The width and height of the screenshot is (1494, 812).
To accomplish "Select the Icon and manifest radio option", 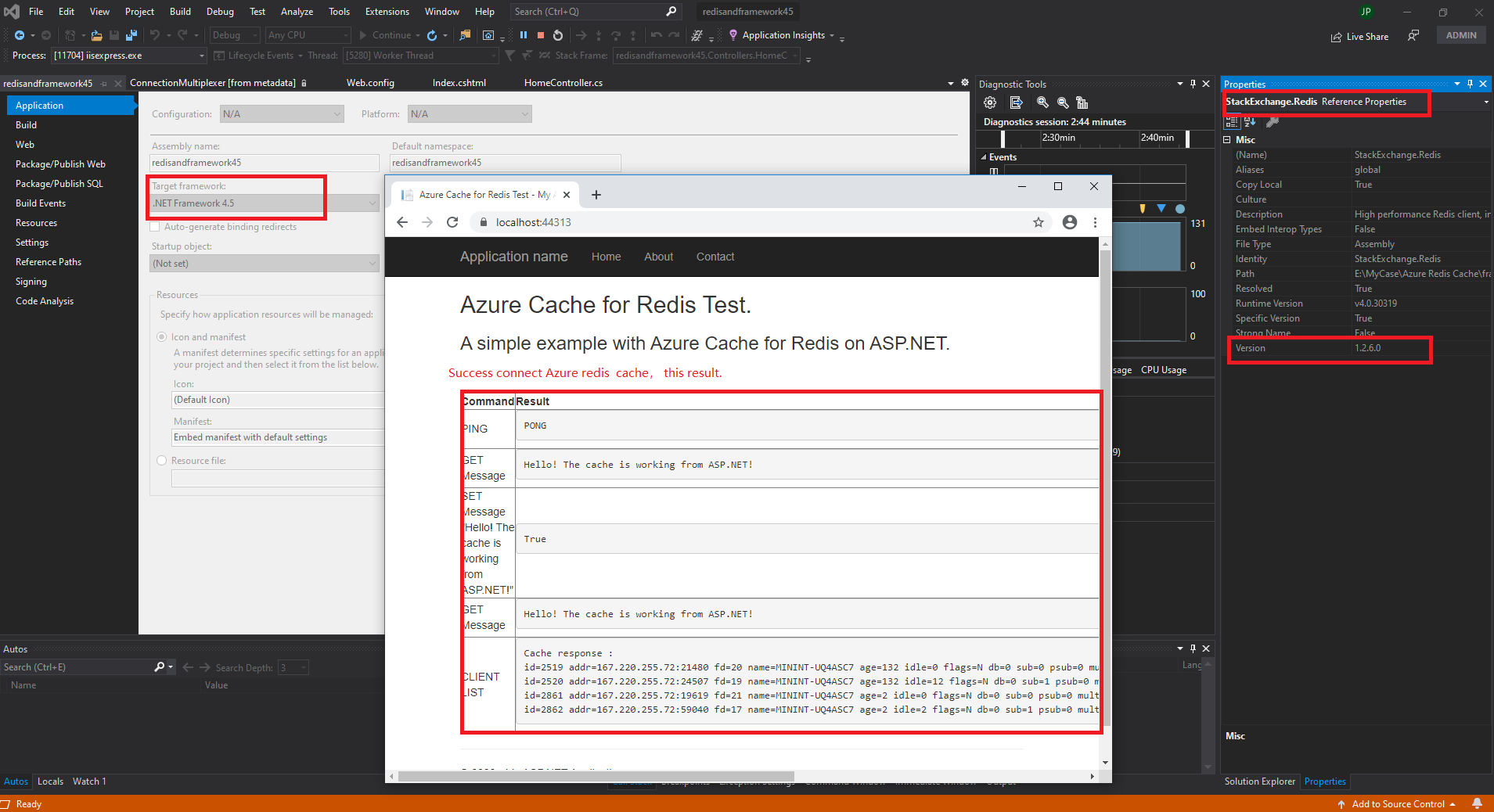I will (x=162, y=337).
